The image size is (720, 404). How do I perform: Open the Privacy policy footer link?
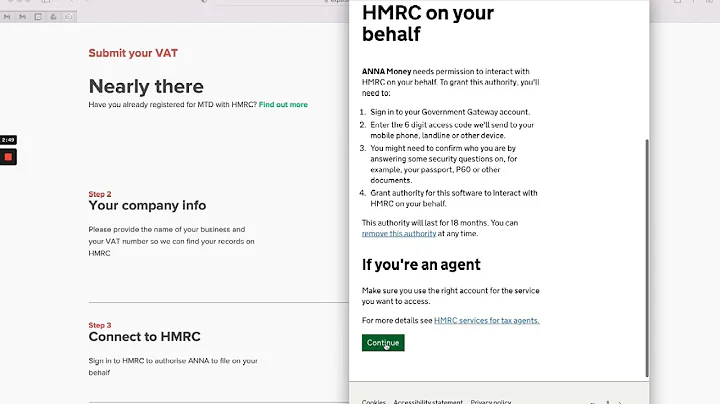pyautogui.click(x=491, y=402)
